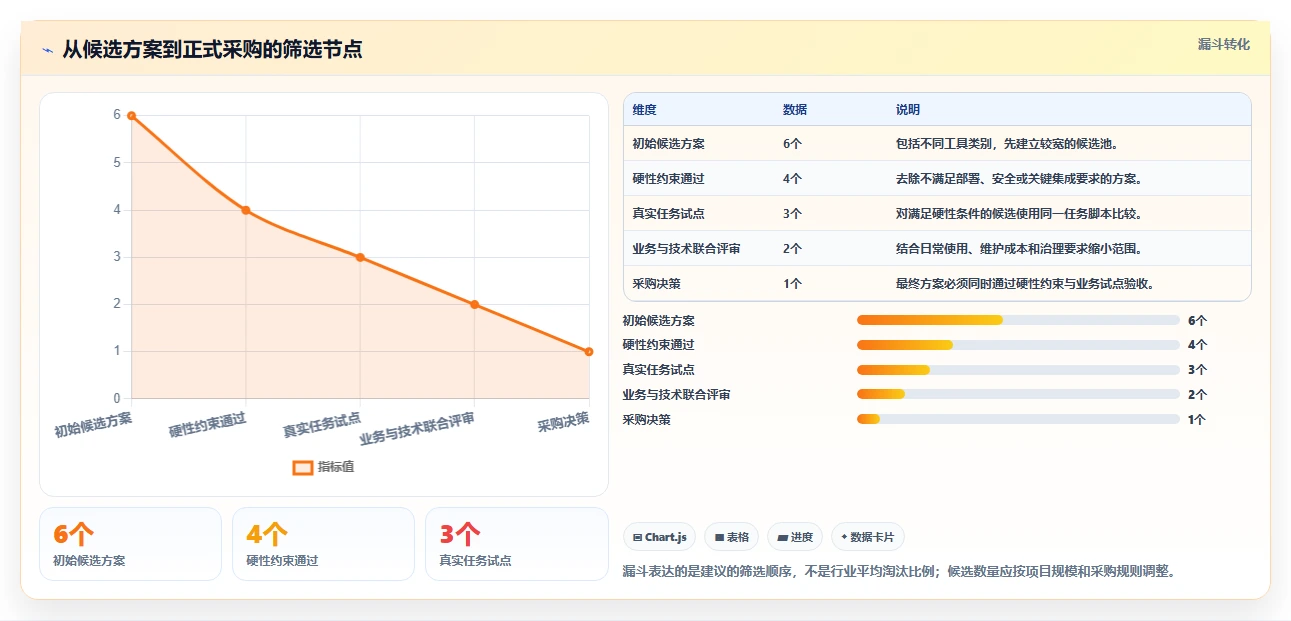Click description 去除不满足部署、安全或关键集成要求的方案
The width and height of the screenshot is (1291, 621).
coord(1019,179)
